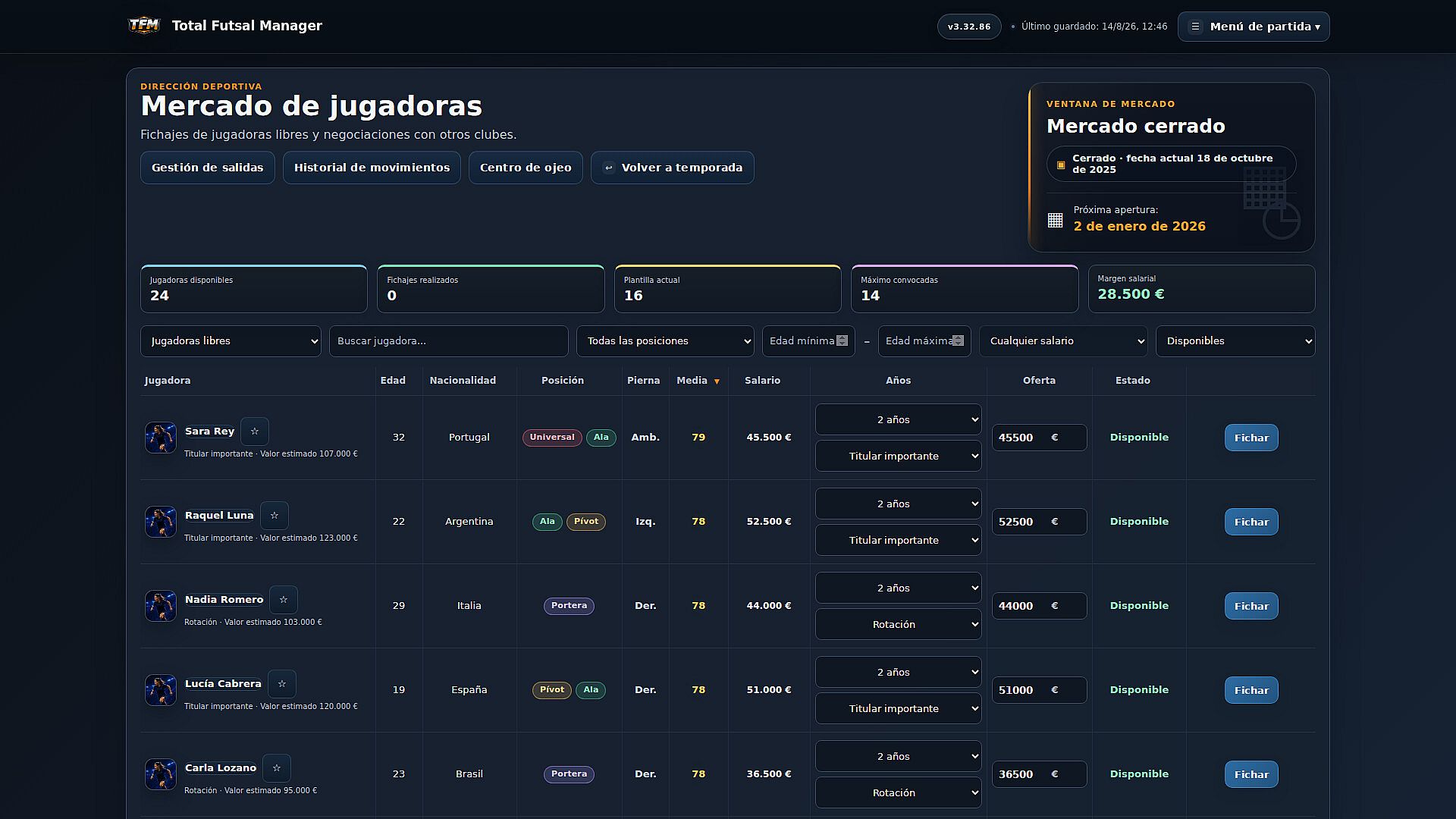Toggle favorite star for Raquel Luna
Image resolution: width=1456 pixels, height=819 pixels.
pyautogui.click(x=275, y=516)
